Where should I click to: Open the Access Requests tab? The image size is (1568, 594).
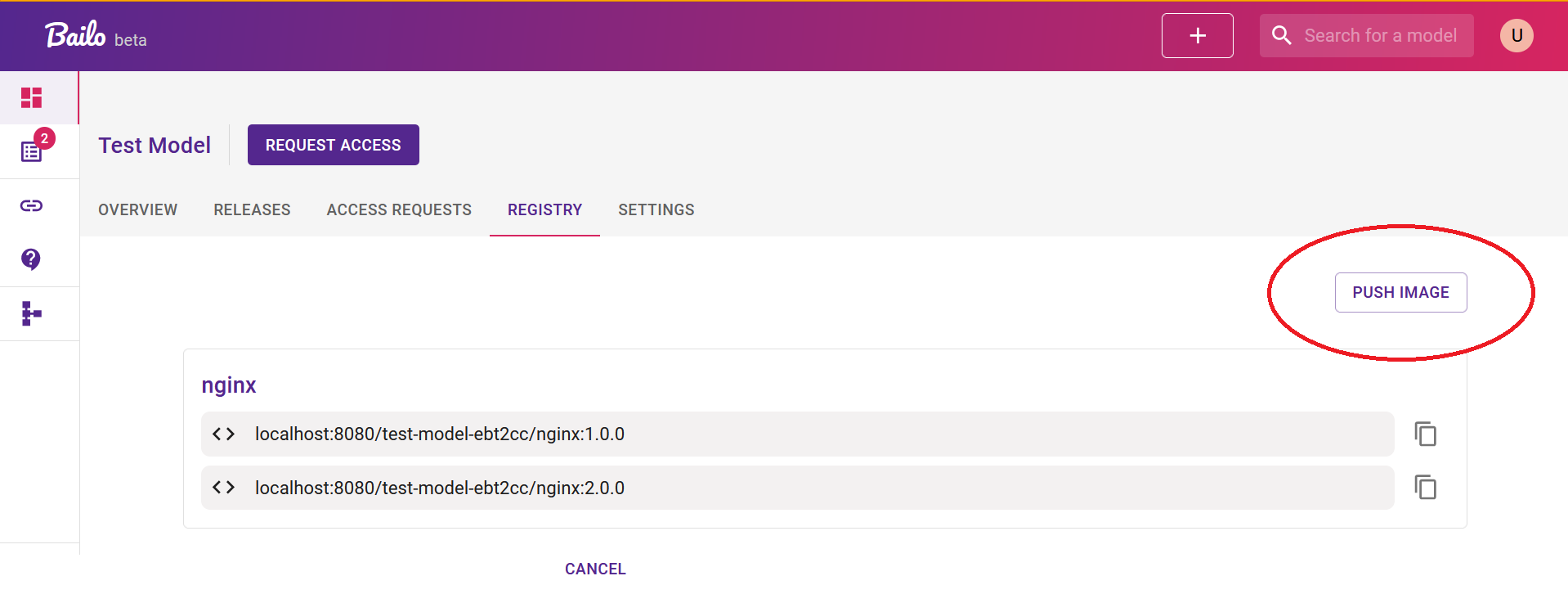[x=399, y=209]
